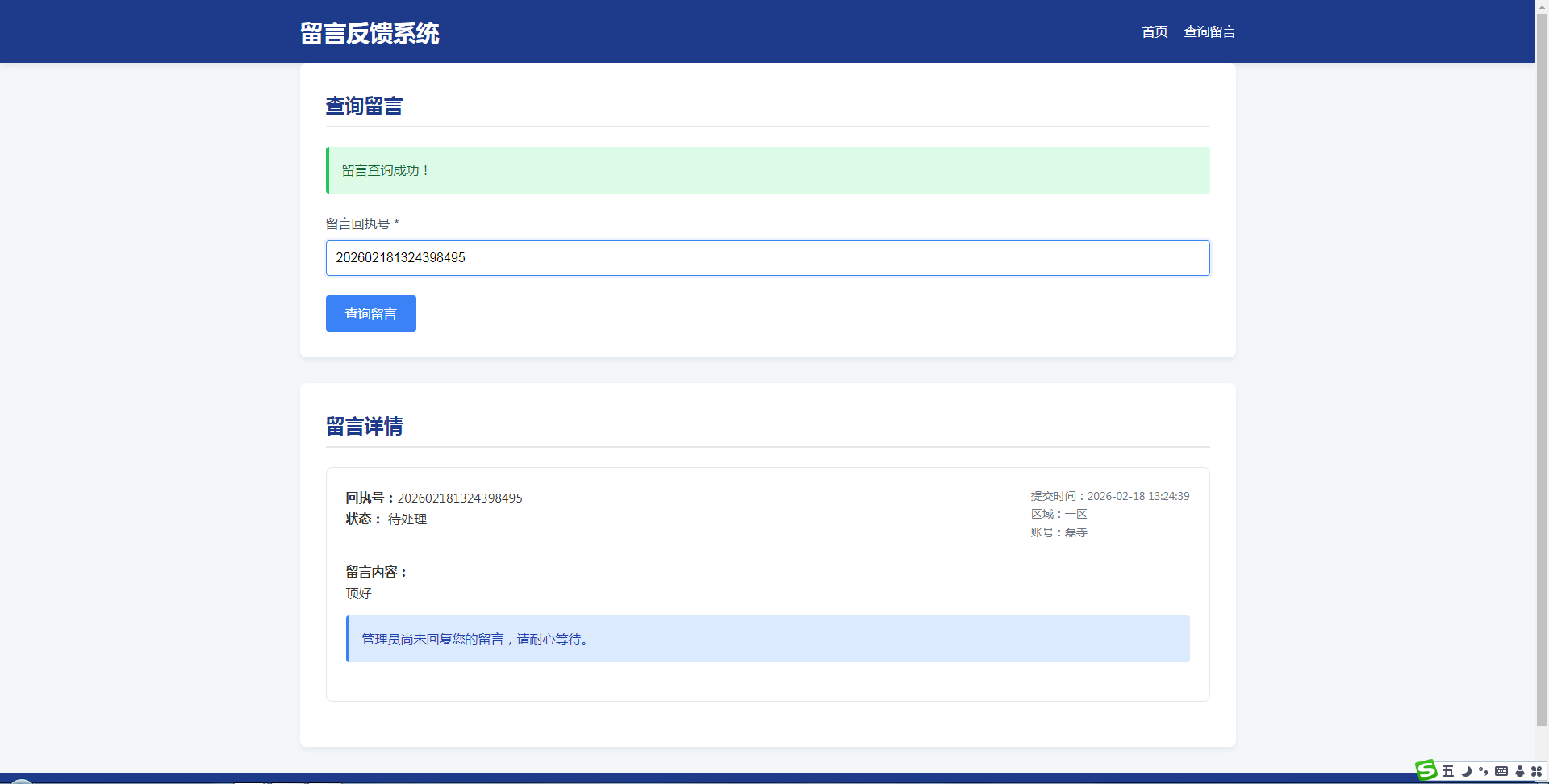The height and width of the screenshot is (784, 1549).
Task: Go to 首页 in the top navigation
Action: [x=1154, y=31]
